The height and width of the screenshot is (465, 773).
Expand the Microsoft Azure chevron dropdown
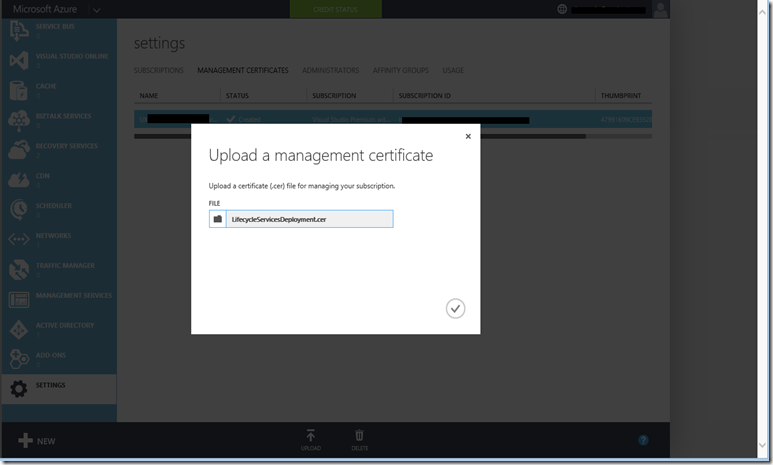(x=97, y=10)
